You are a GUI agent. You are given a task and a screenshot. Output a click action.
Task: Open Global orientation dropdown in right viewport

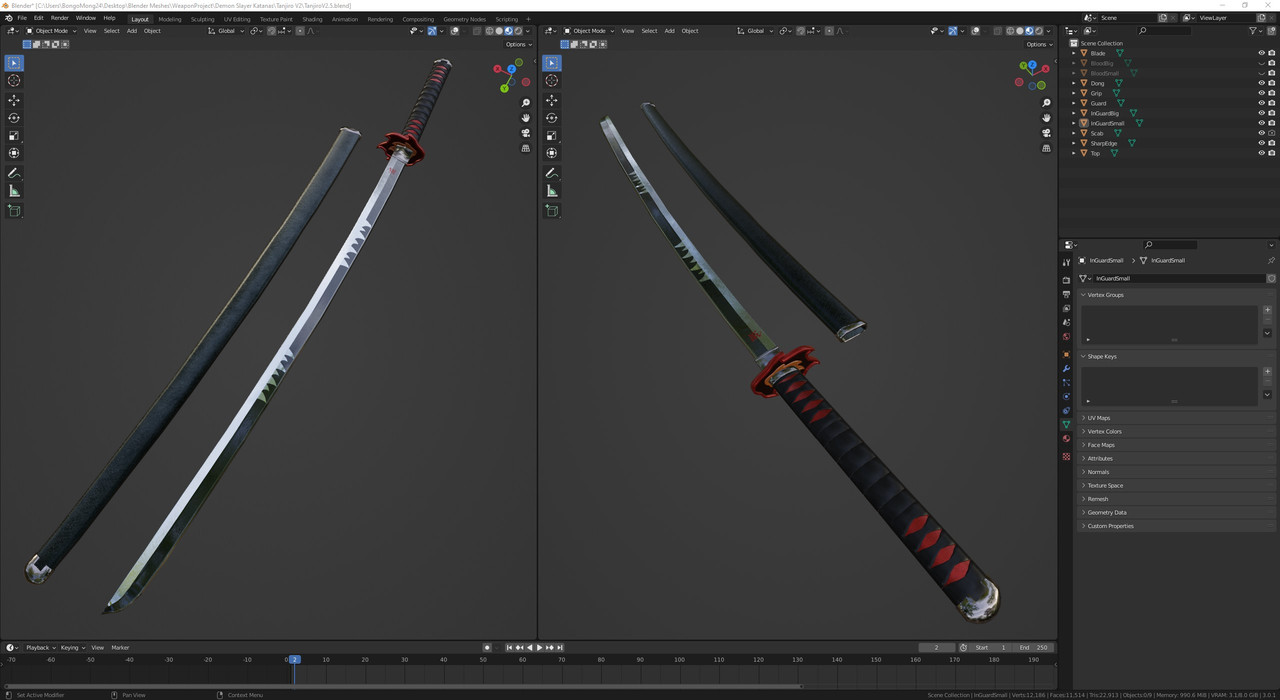pos(754,31)
